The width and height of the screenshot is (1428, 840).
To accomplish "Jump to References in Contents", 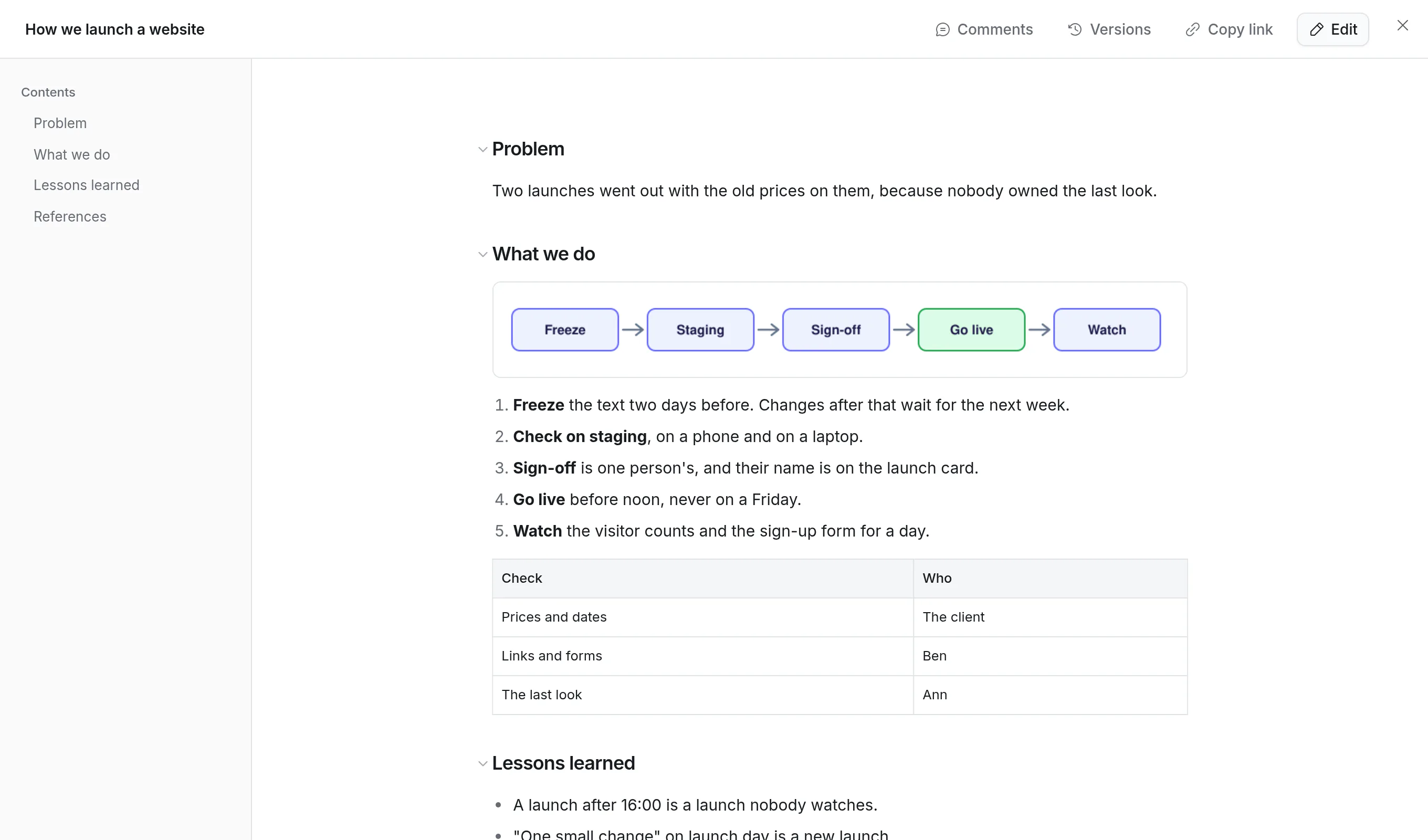I will 70,216.
